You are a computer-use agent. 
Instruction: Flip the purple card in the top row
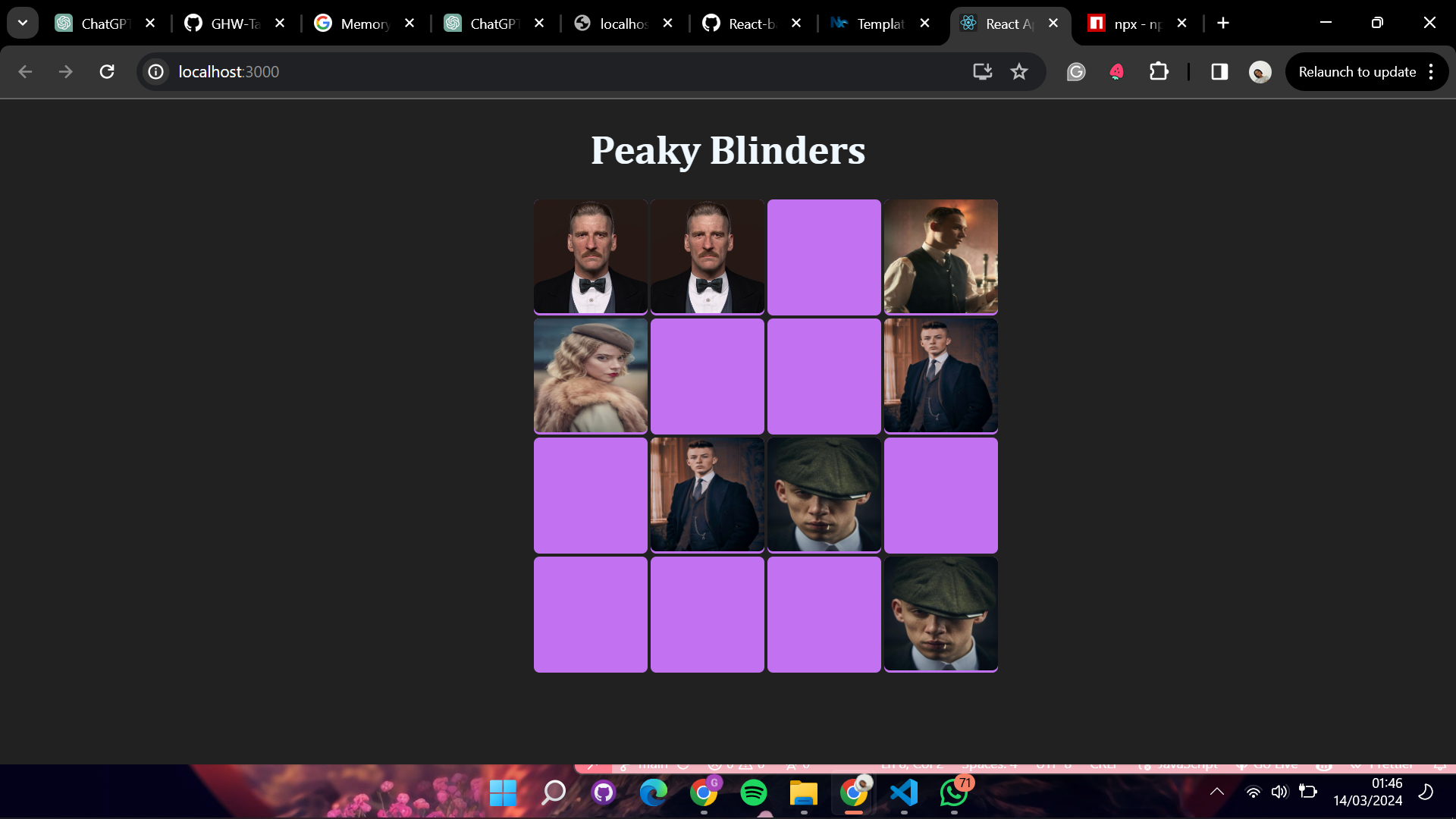824,256
